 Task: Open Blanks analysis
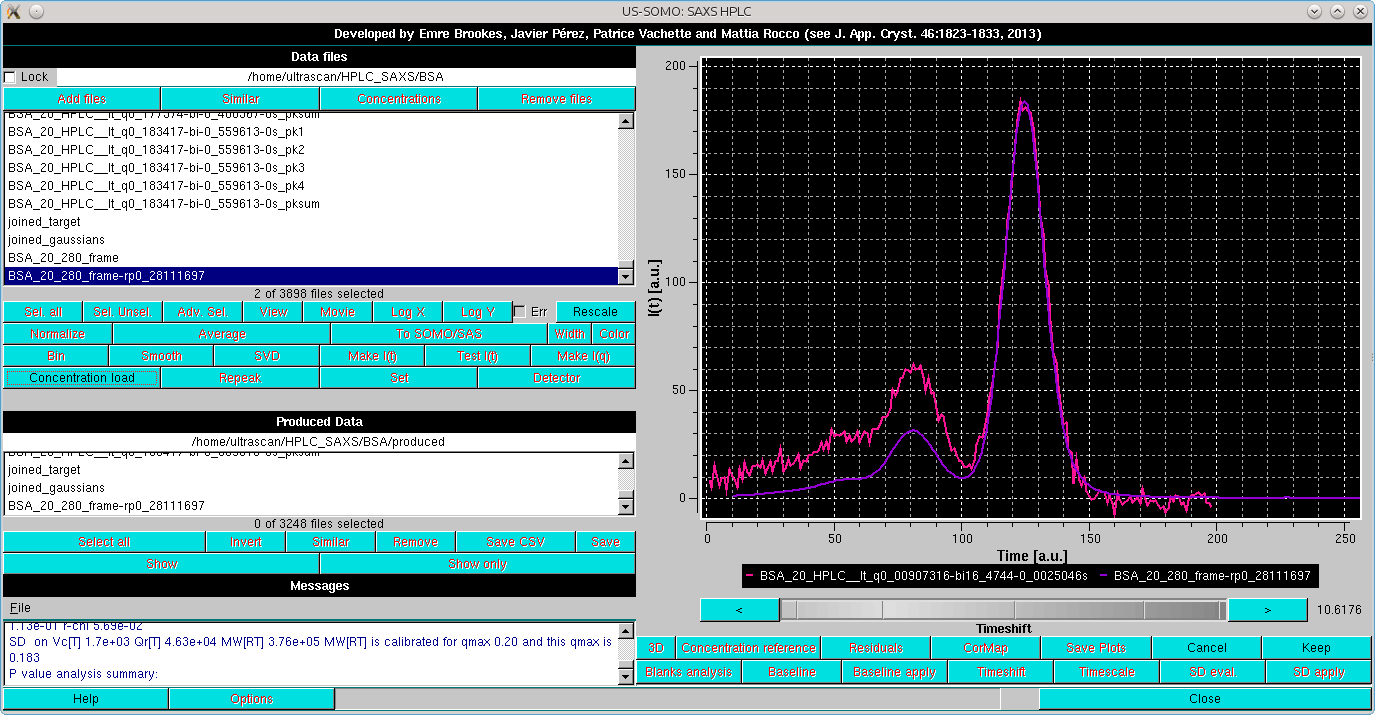pos(689,672)
